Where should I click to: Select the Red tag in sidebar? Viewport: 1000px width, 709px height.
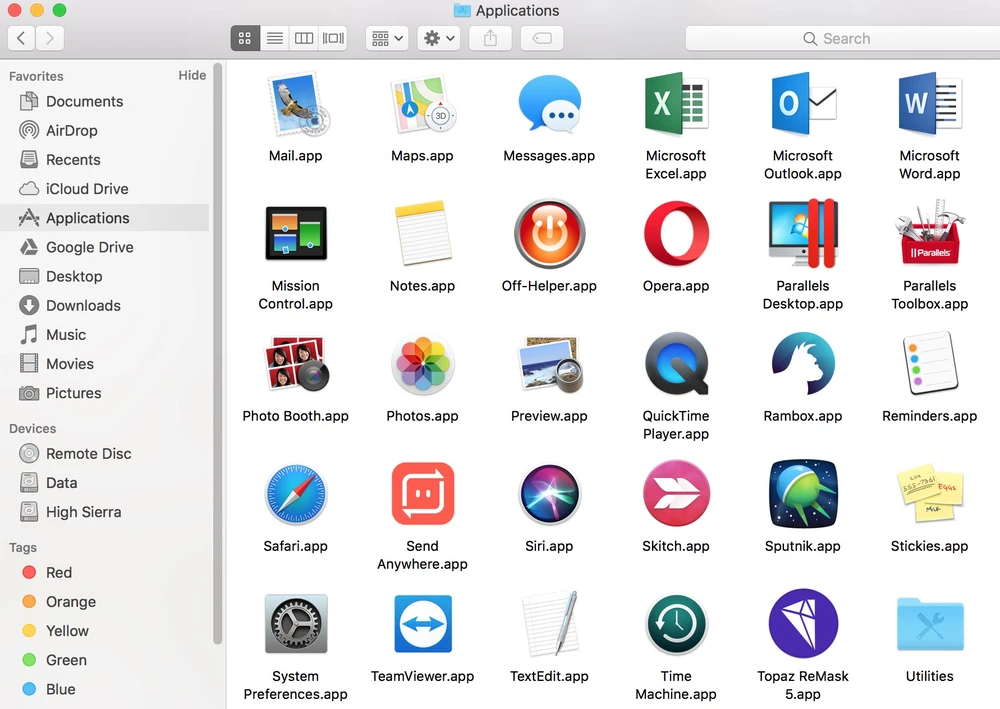[59, 573]
